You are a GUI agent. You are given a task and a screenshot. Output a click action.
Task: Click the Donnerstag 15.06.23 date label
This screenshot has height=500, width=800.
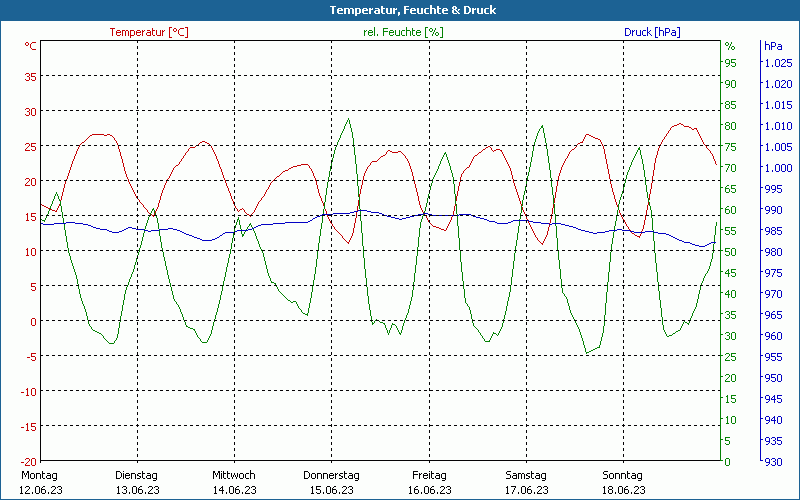[331, 482]
